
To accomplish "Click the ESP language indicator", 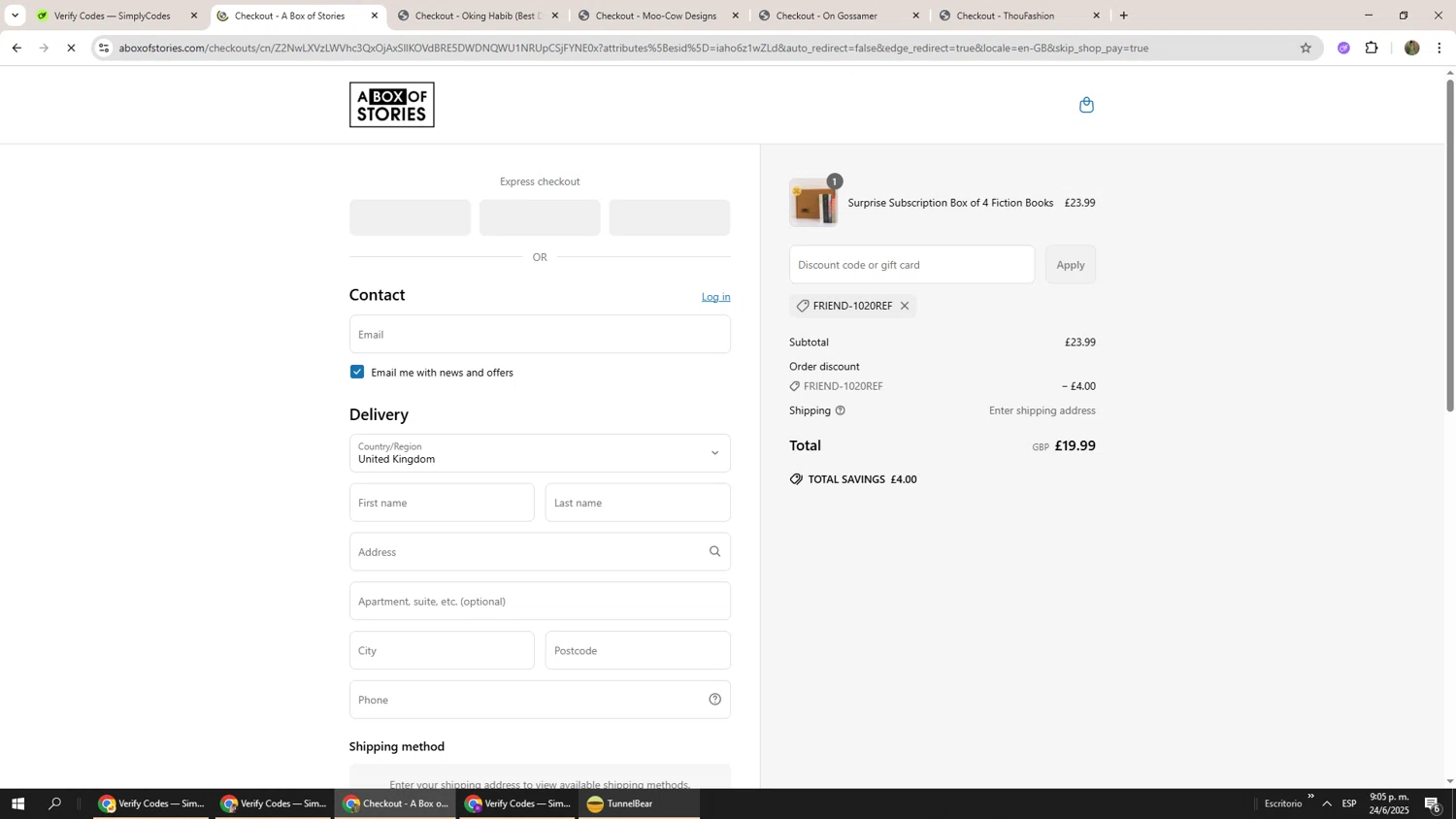I will (x=1349, y=803).
